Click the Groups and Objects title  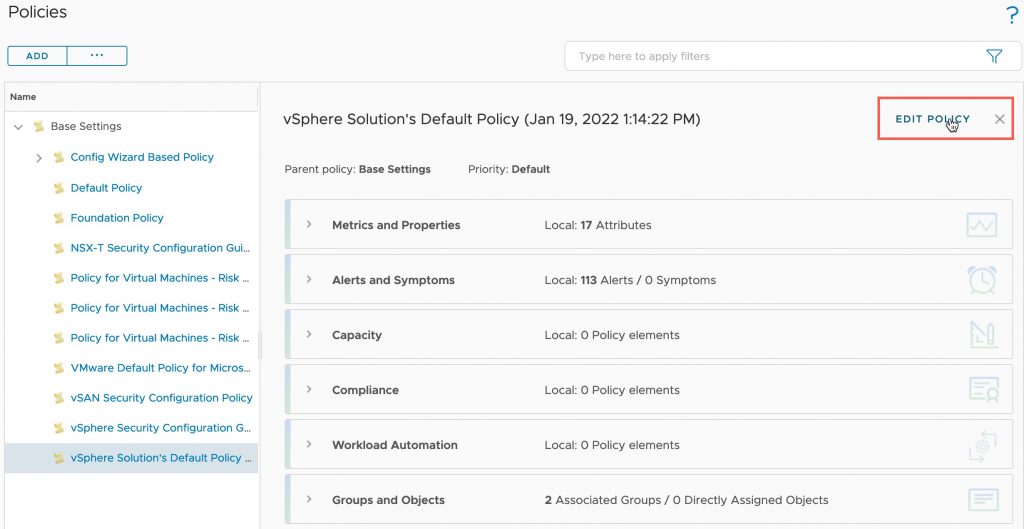(389, 500)
